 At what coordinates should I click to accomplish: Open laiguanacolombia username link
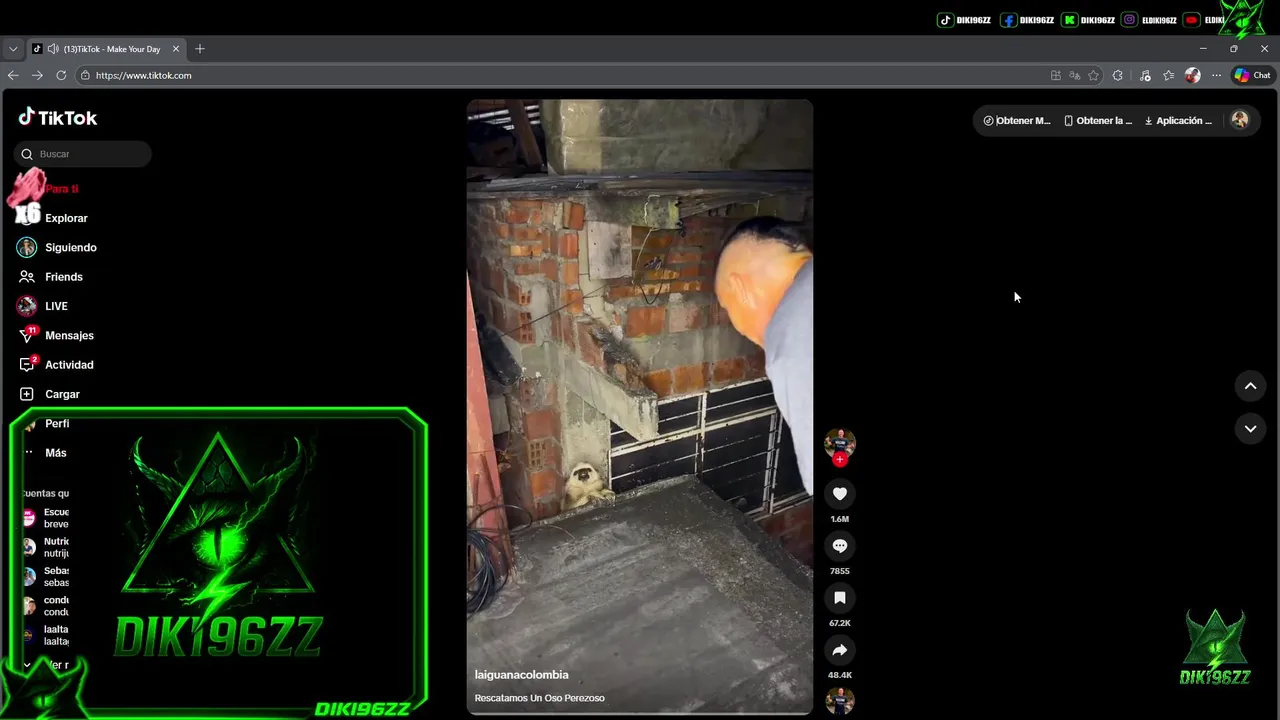521,675
